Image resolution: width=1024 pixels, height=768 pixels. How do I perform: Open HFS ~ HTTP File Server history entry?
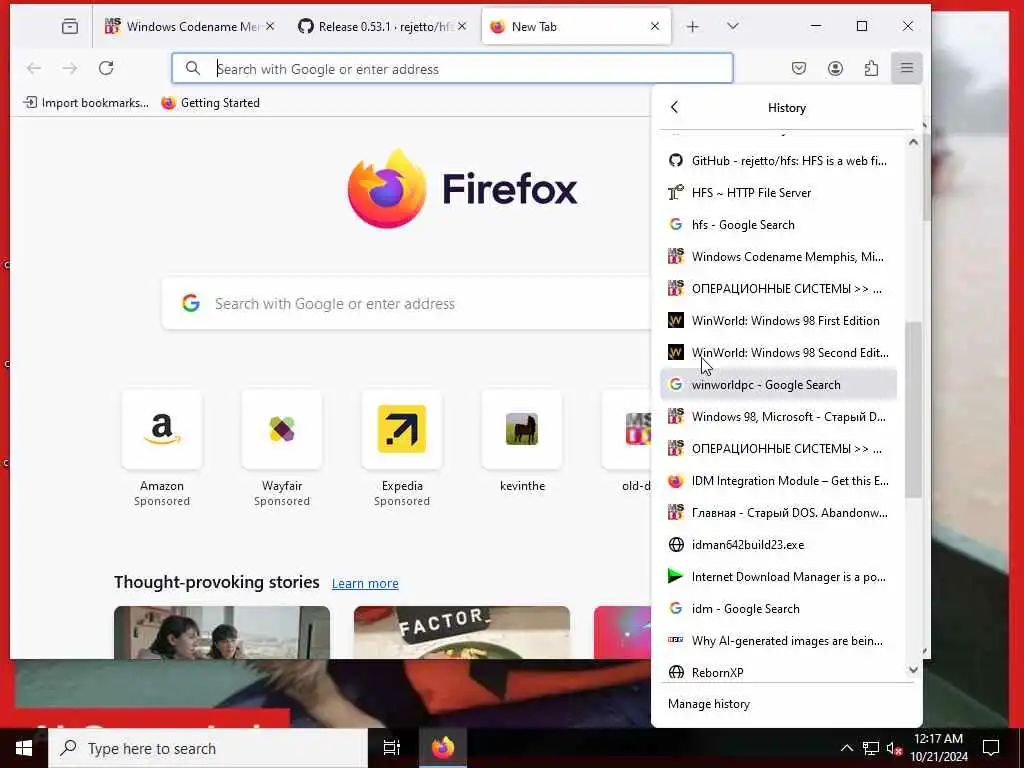pos(778,193)
